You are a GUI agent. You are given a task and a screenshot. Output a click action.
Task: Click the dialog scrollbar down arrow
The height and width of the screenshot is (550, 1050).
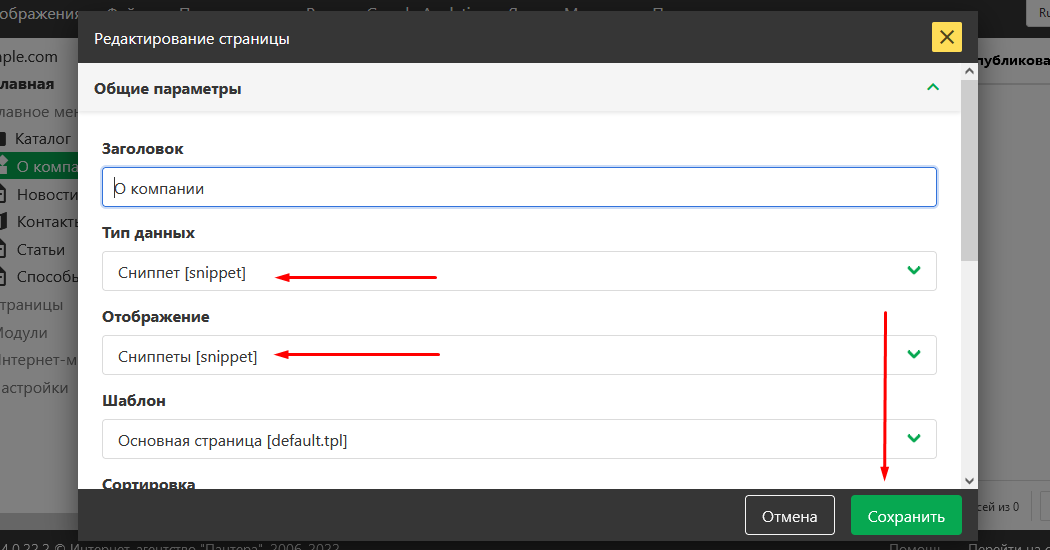coord(969,481)
